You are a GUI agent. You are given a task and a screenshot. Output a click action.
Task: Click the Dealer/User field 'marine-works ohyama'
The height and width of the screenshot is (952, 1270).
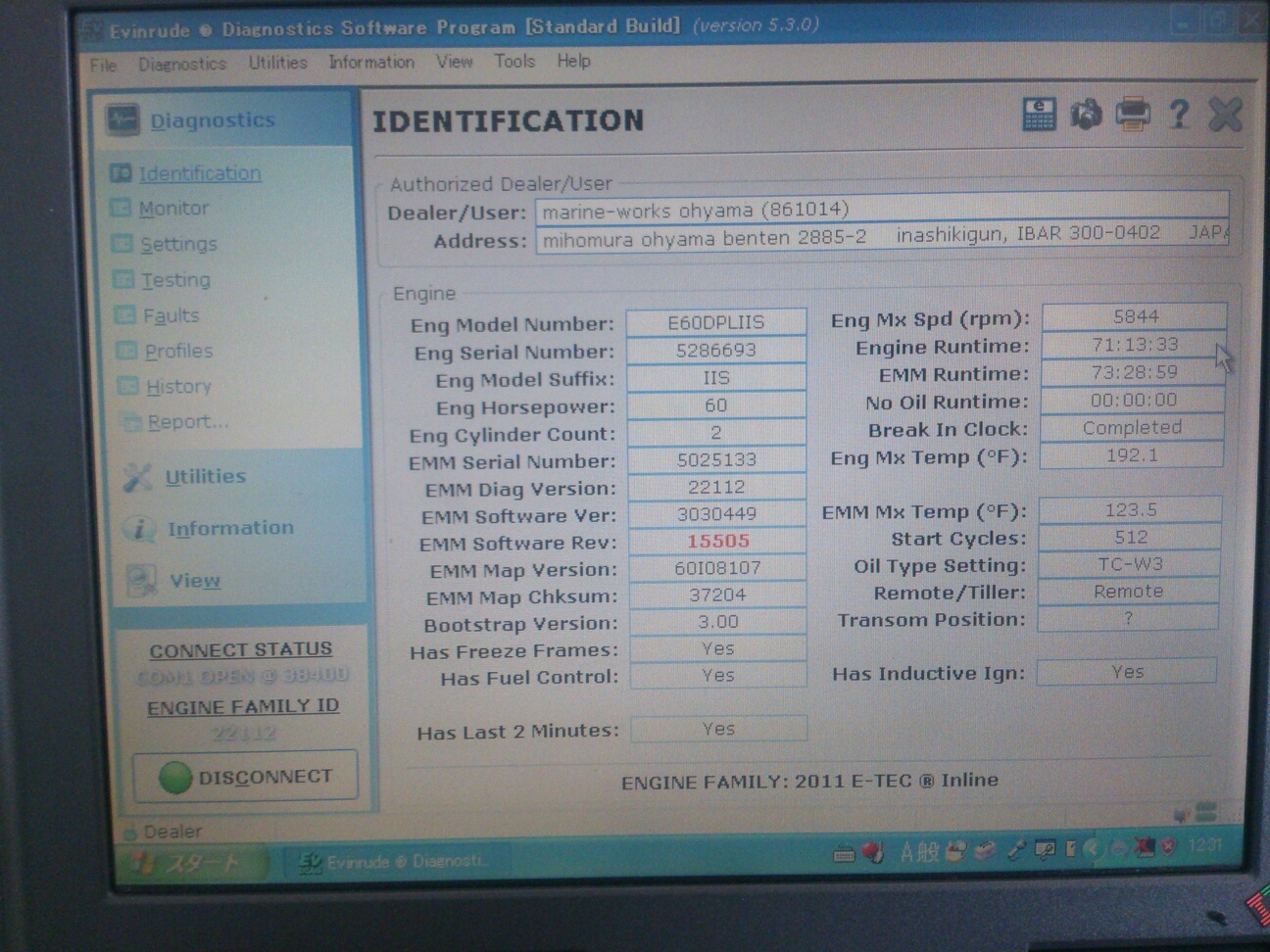click(x=881, y=210)
